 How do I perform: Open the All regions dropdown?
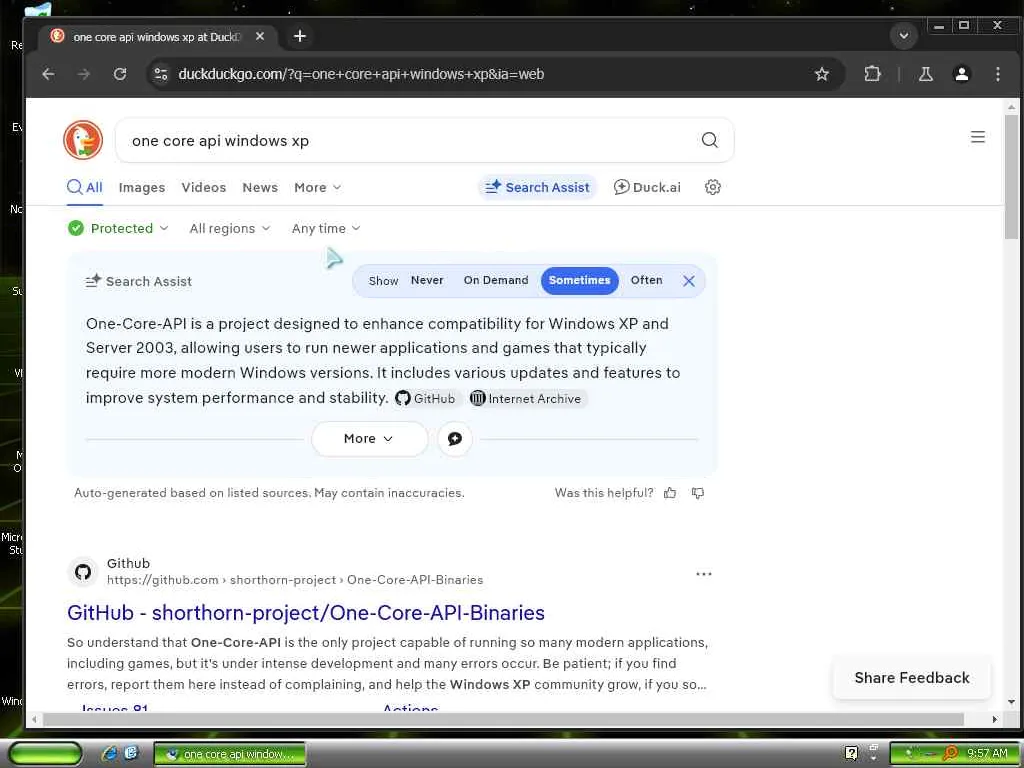(x=230, y=229)
